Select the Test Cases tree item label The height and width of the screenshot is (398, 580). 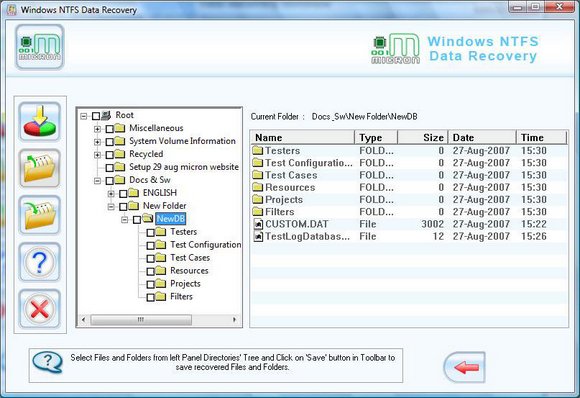point(190,257)
